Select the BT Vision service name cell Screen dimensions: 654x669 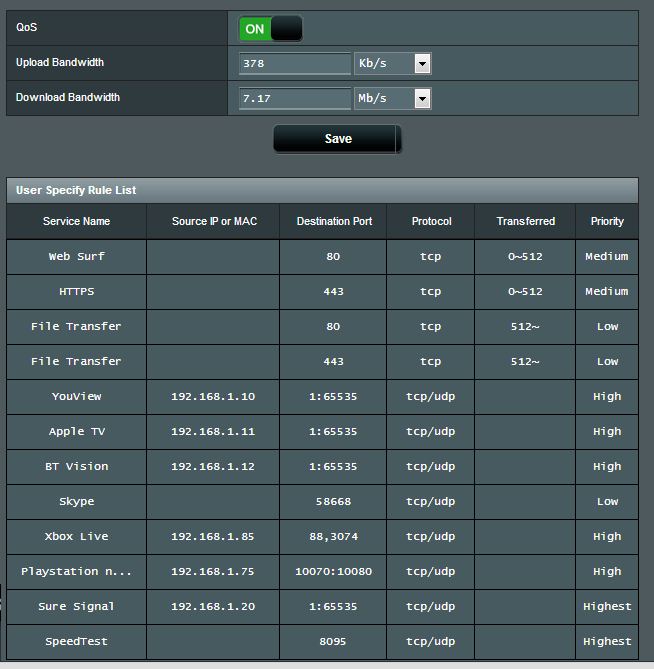point(76,466)
